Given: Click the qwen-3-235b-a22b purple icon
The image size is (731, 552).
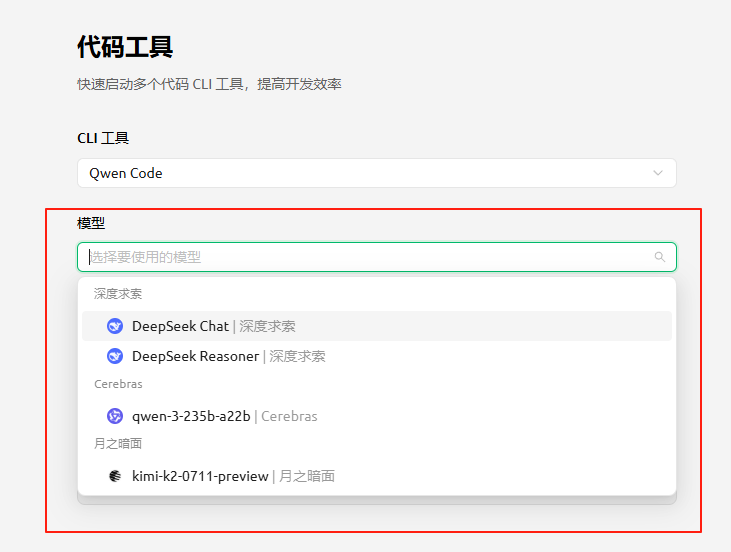Looking at the screenshot, I should (x=115, y=416).
